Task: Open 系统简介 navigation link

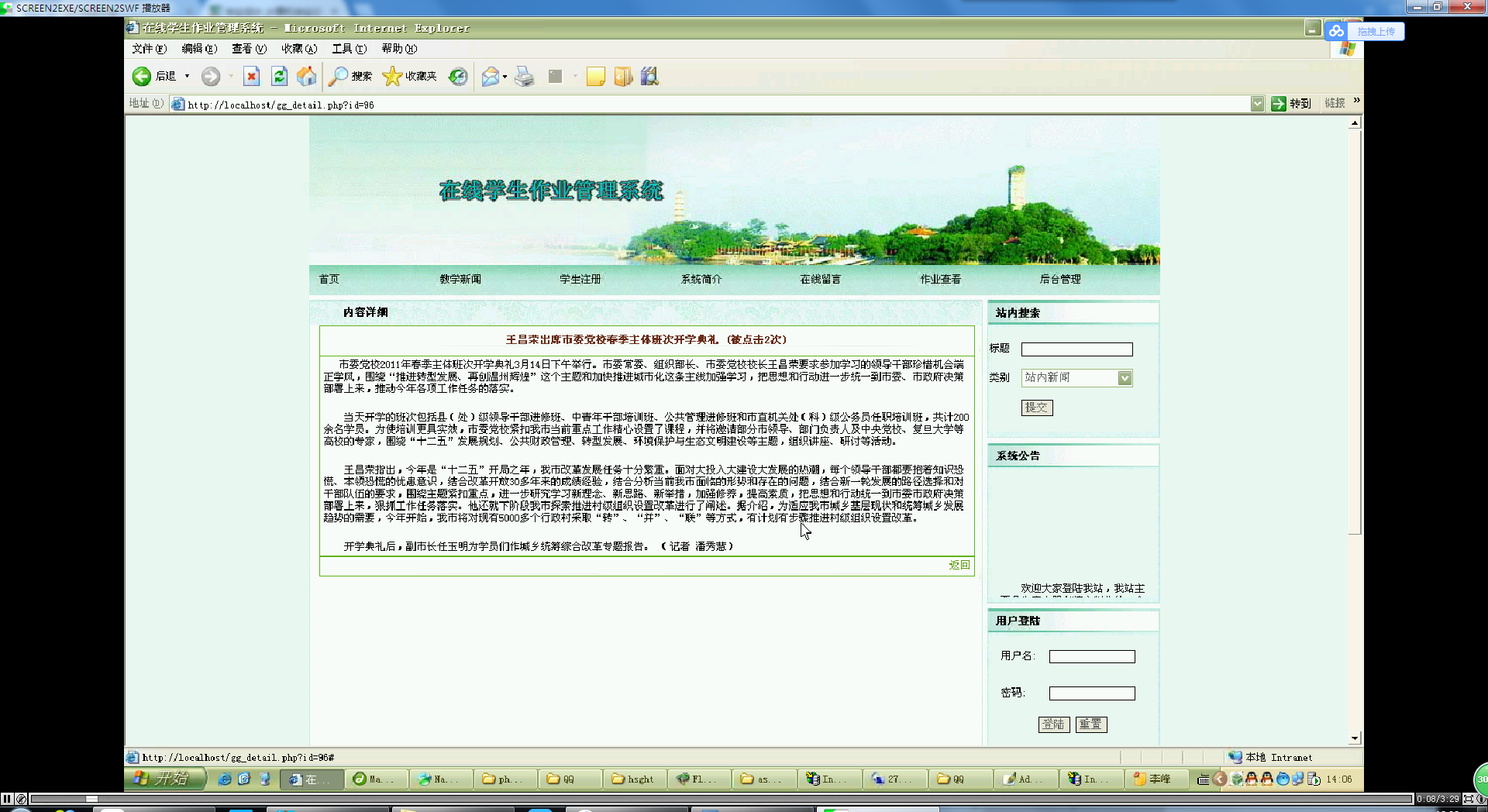Action: coord(701,279)
